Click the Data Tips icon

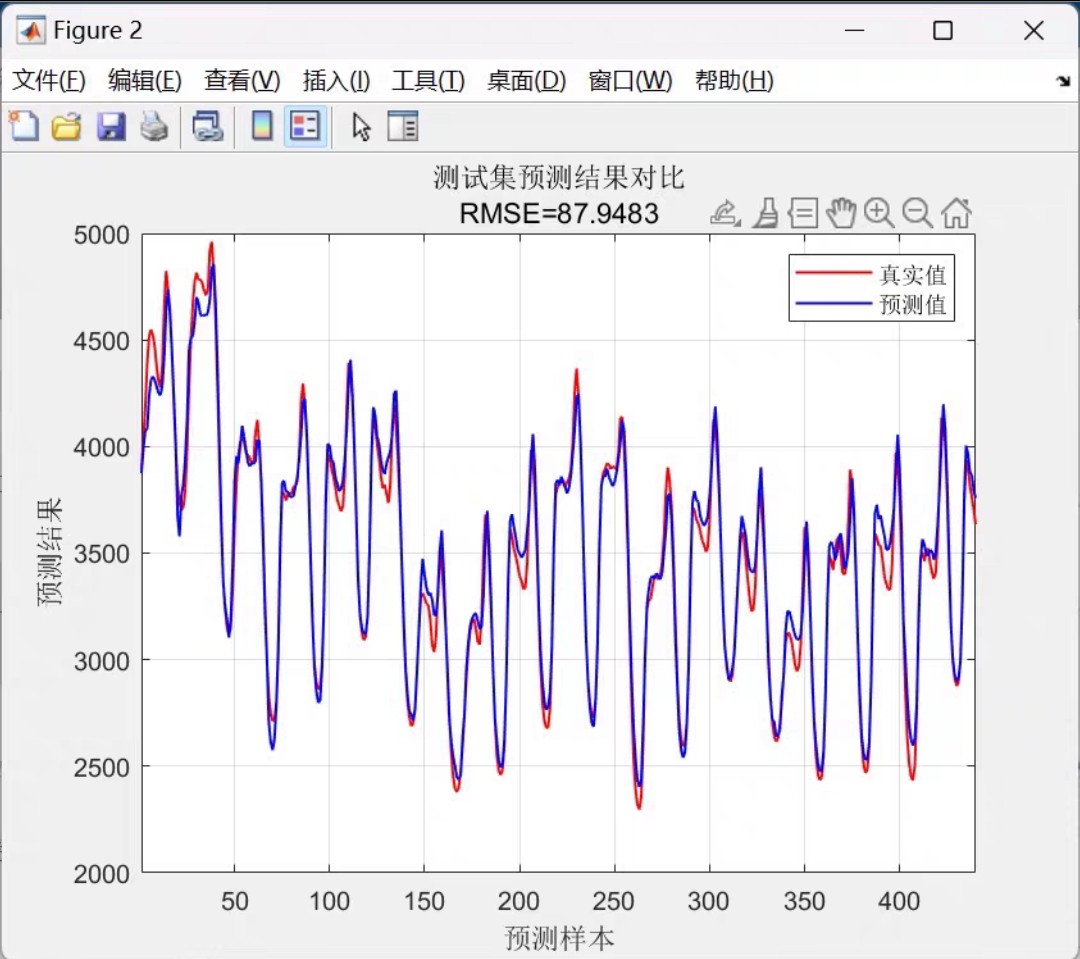pos(803,213)
